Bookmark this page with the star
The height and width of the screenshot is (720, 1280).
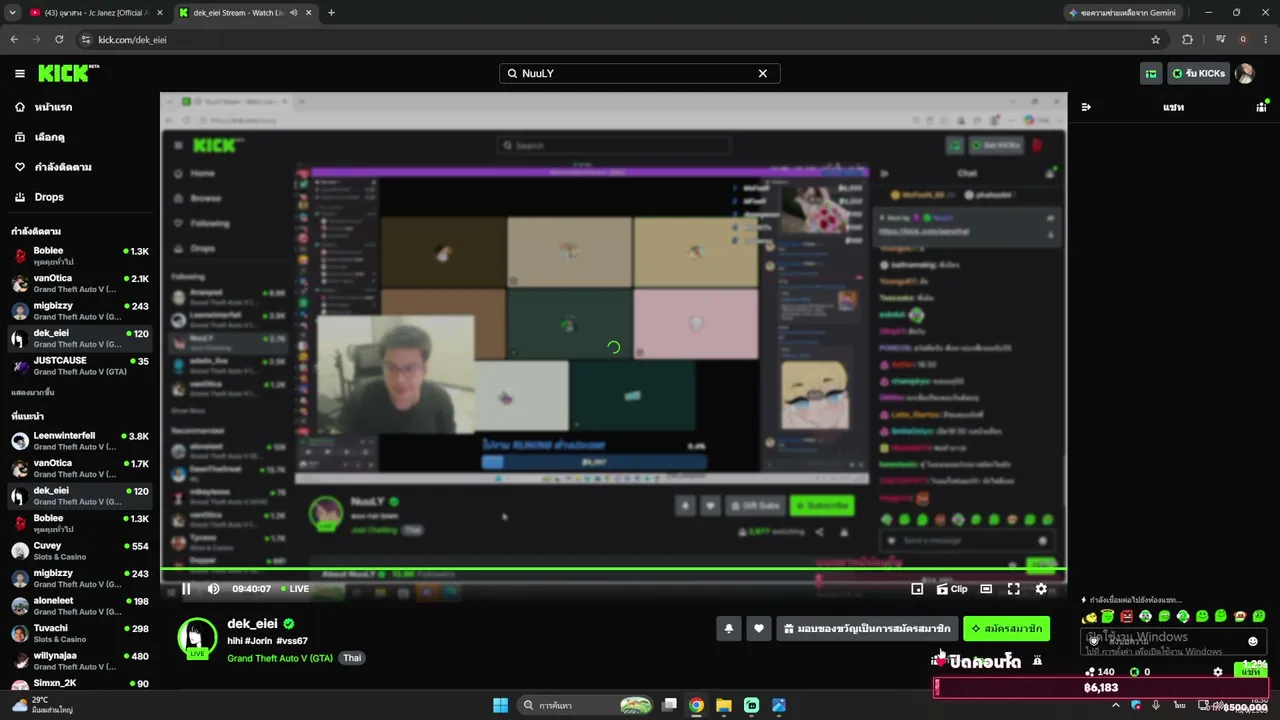click(x=1156, y=39)
